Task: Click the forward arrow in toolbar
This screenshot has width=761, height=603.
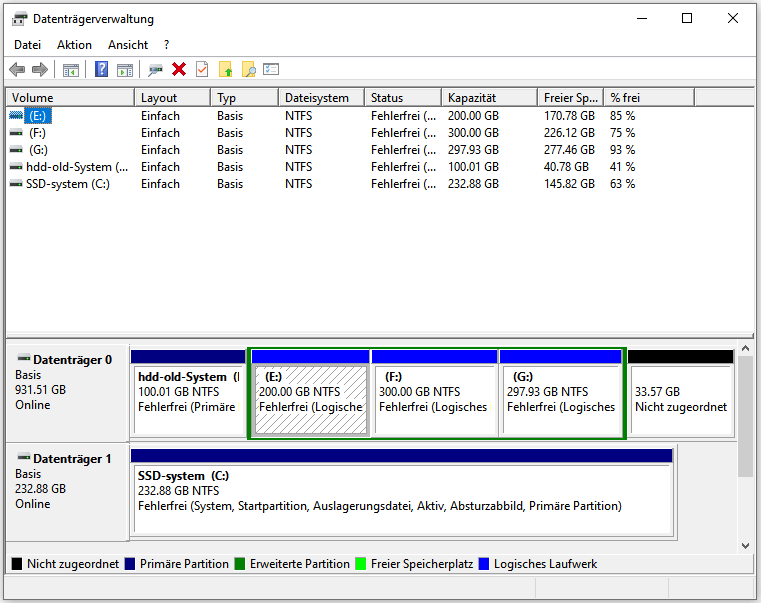Action: point(40,69)
